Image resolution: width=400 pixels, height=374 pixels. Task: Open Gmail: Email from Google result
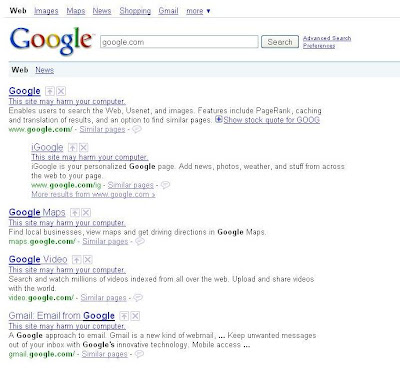(x=62, y=316)
